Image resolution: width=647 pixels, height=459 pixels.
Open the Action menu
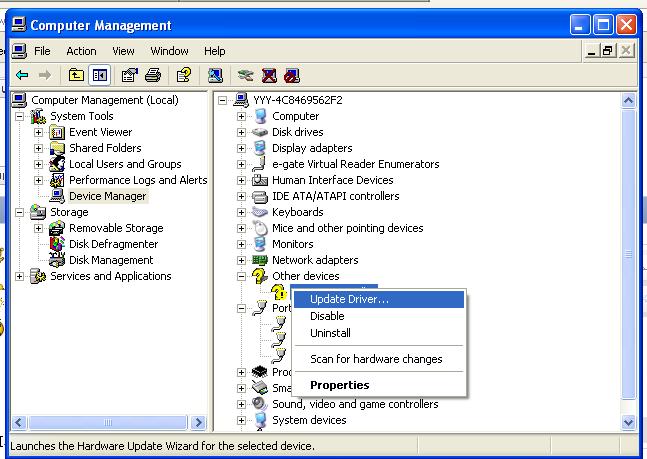(x=81, y=51)
